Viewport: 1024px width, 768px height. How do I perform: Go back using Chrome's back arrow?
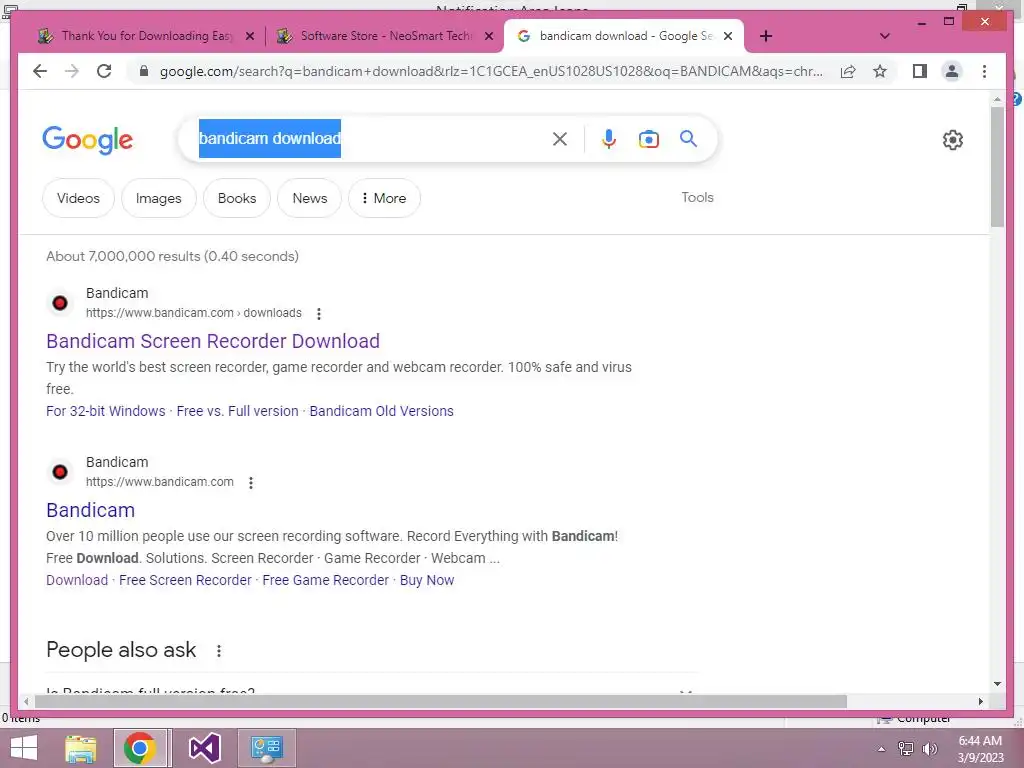(40, 71)
